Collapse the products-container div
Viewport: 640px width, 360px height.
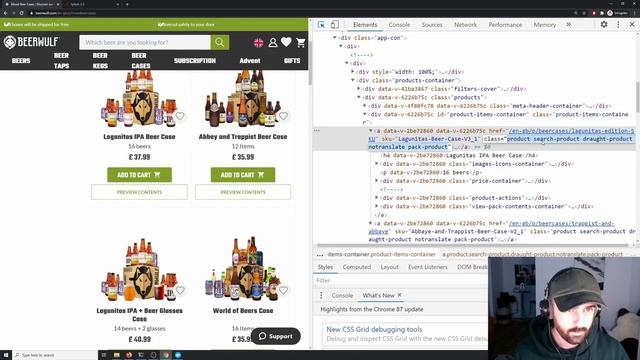tap(353, 80)
